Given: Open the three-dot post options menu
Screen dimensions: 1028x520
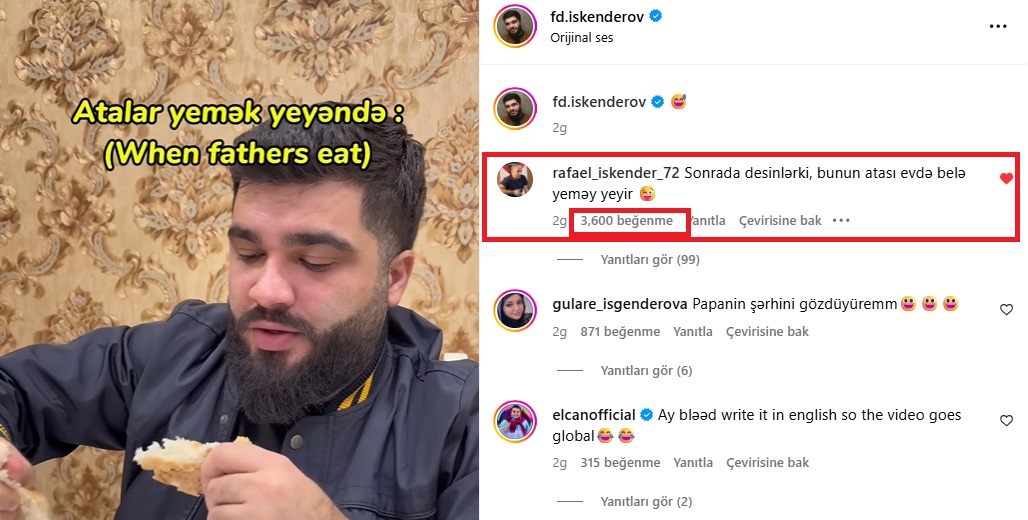Looking at the screenshot, I should (998, 27).
